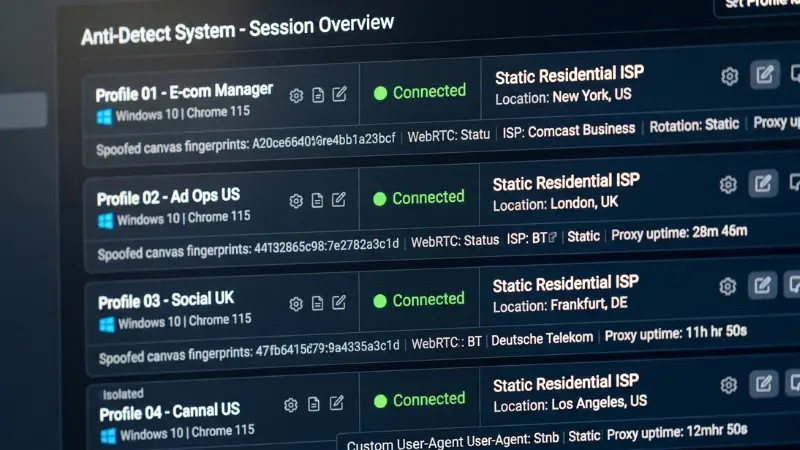The width and height of the screenshot is (800, 450).
Task: Select the highlighted item in the left sidebar
Action: (23, 110)
